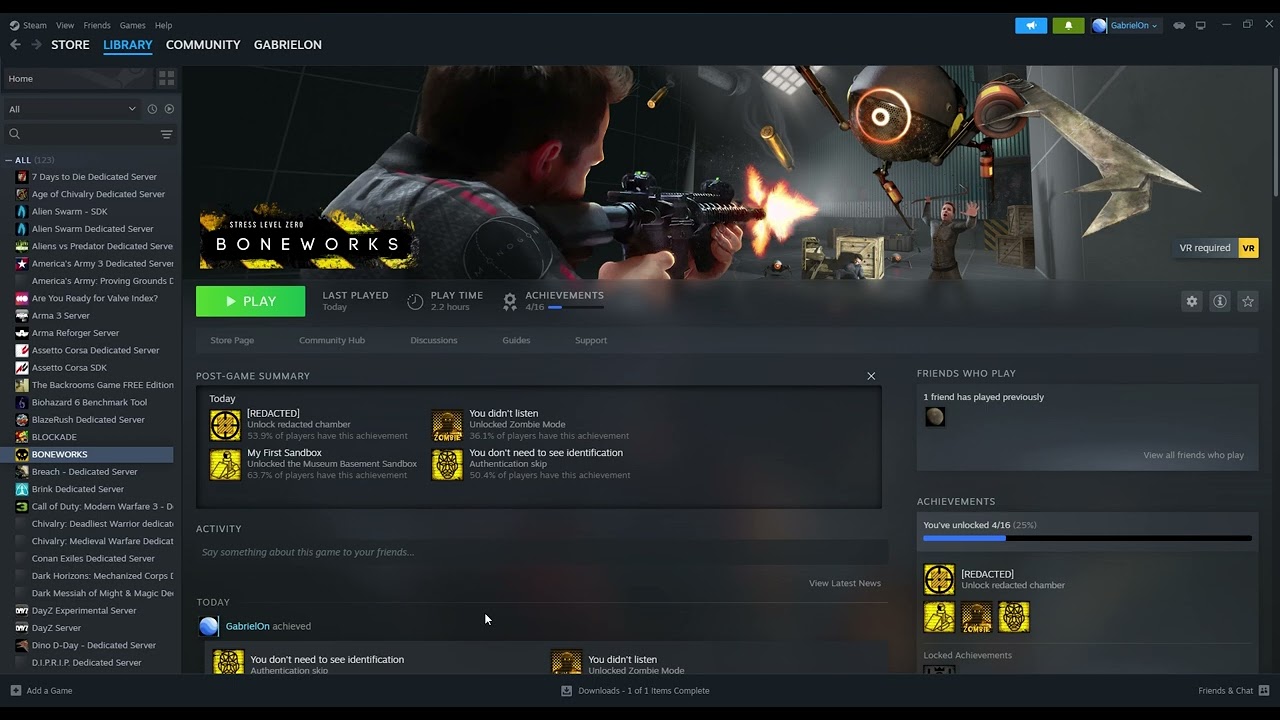Open the Community Hub link

(x=332, y=340)
